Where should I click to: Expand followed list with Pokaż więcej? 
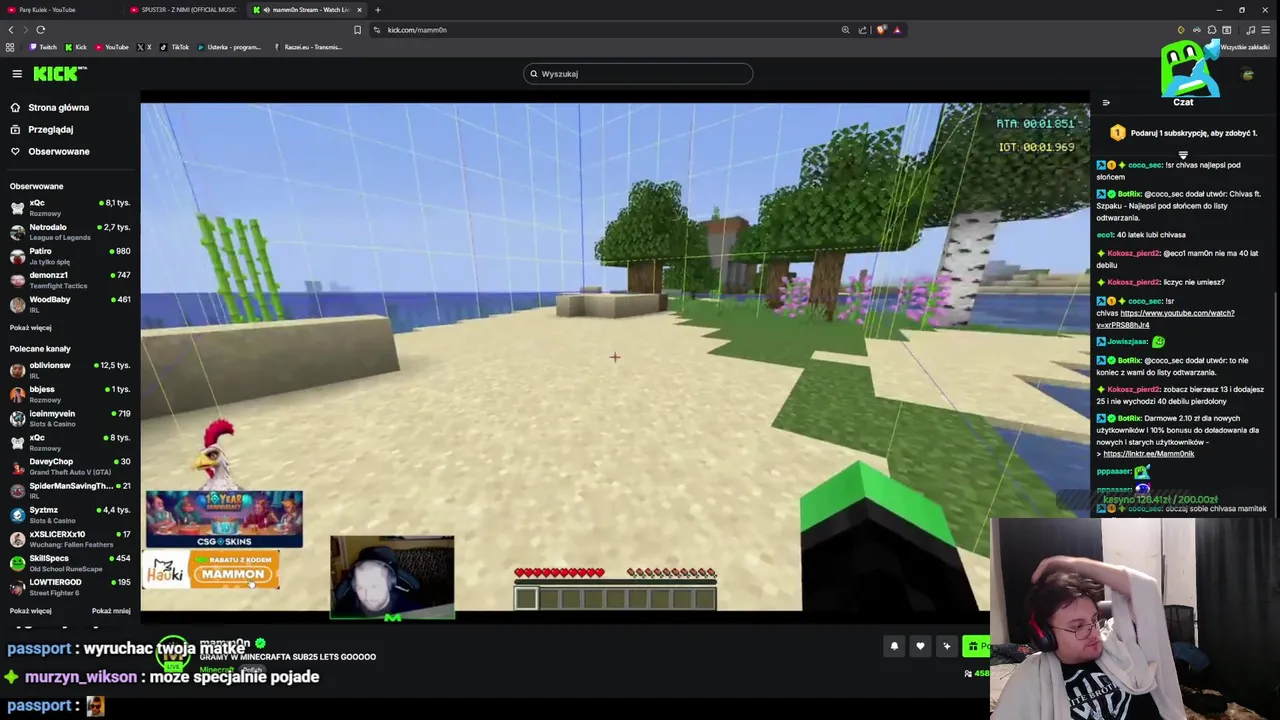pos(30,328)
